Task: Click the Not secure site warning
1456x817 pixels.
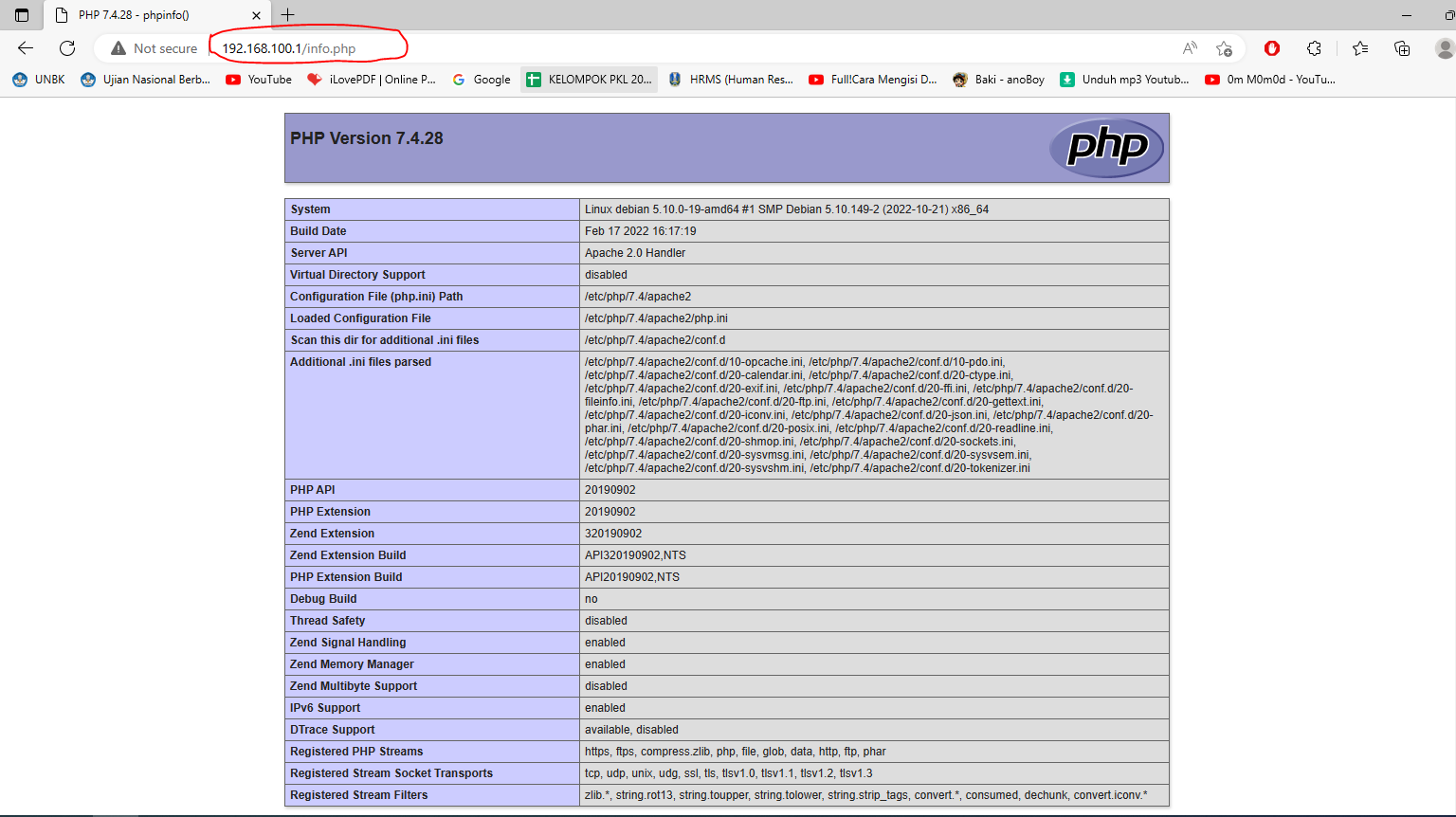Action: pyautogui.click(x=155, y=48)
